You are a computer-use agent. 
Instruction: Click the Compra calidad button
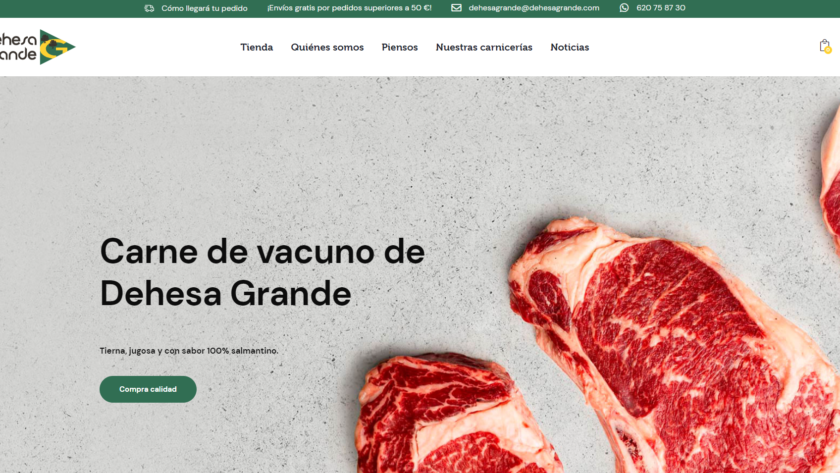148,389
